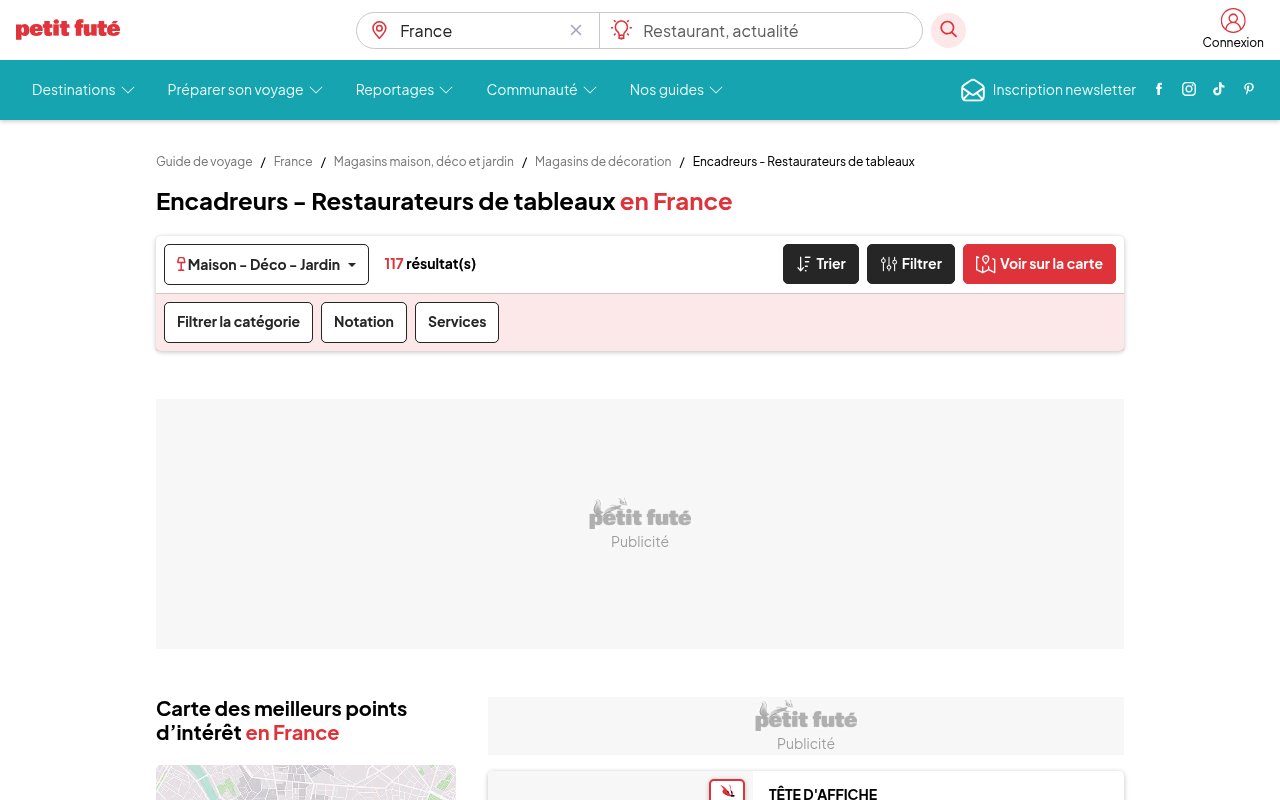Open the Maison - Déco - Jardin dropdown
This screenshot has width=1280, height=800.
pos(266,264)
